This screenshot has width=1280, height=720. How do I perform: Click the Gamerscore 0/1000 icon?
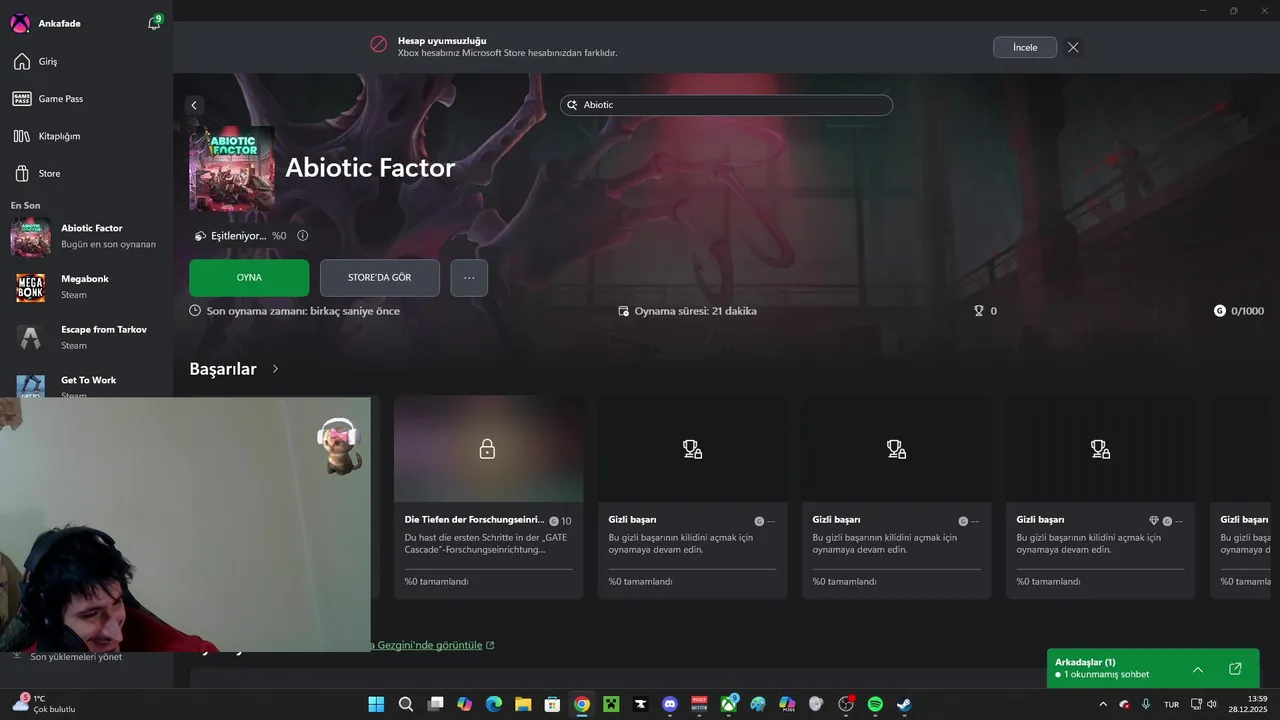(x=1219, y=311)
